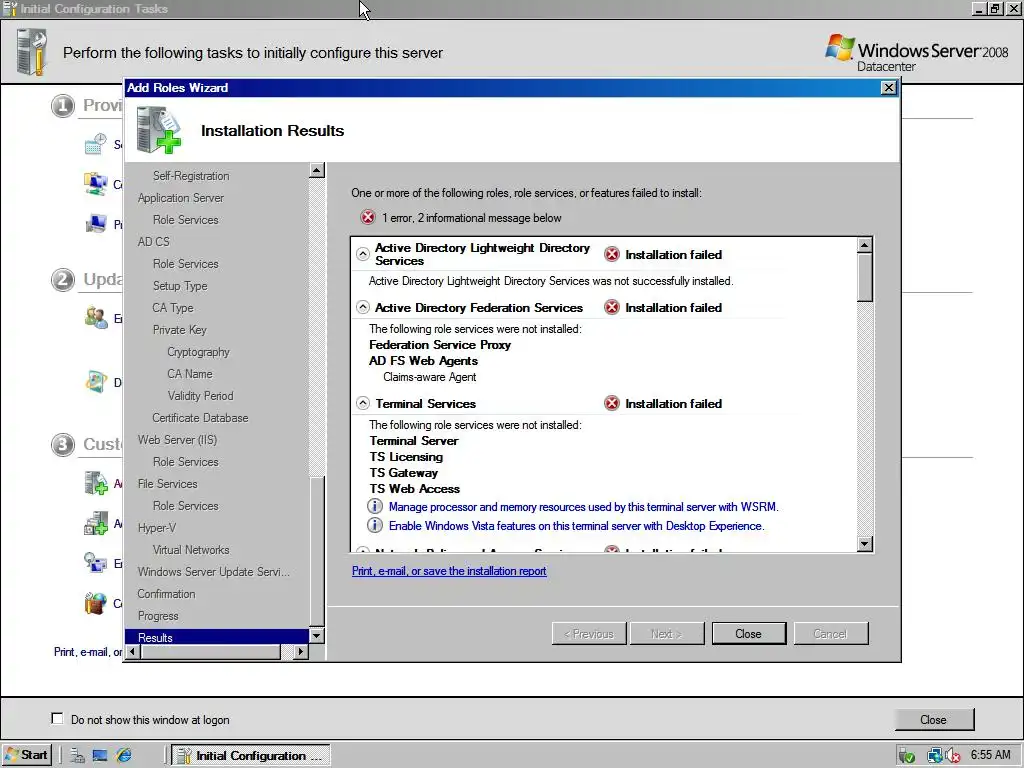Click 'TS Gateway' in failed role services
This screenshot has width=1024, height=768.
pyautogui.click(x=404, y=472)
